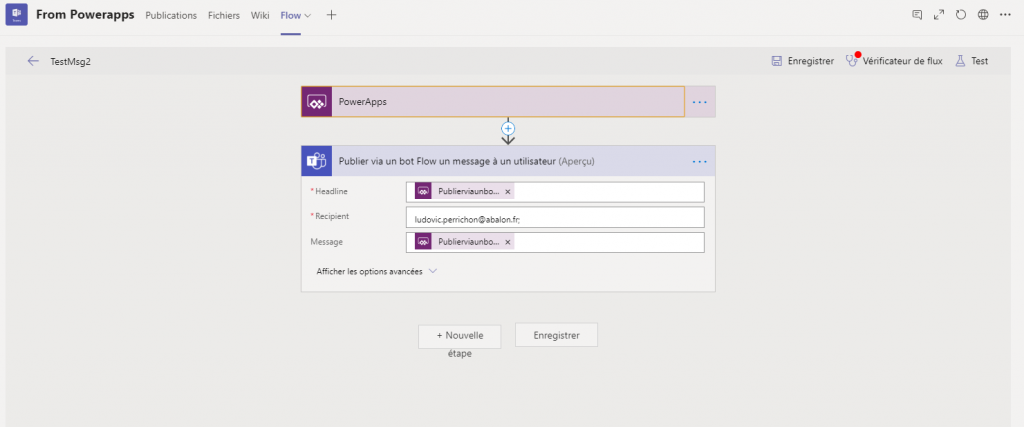Open the Teams action ellipsis menu

(x=699, y=161)
